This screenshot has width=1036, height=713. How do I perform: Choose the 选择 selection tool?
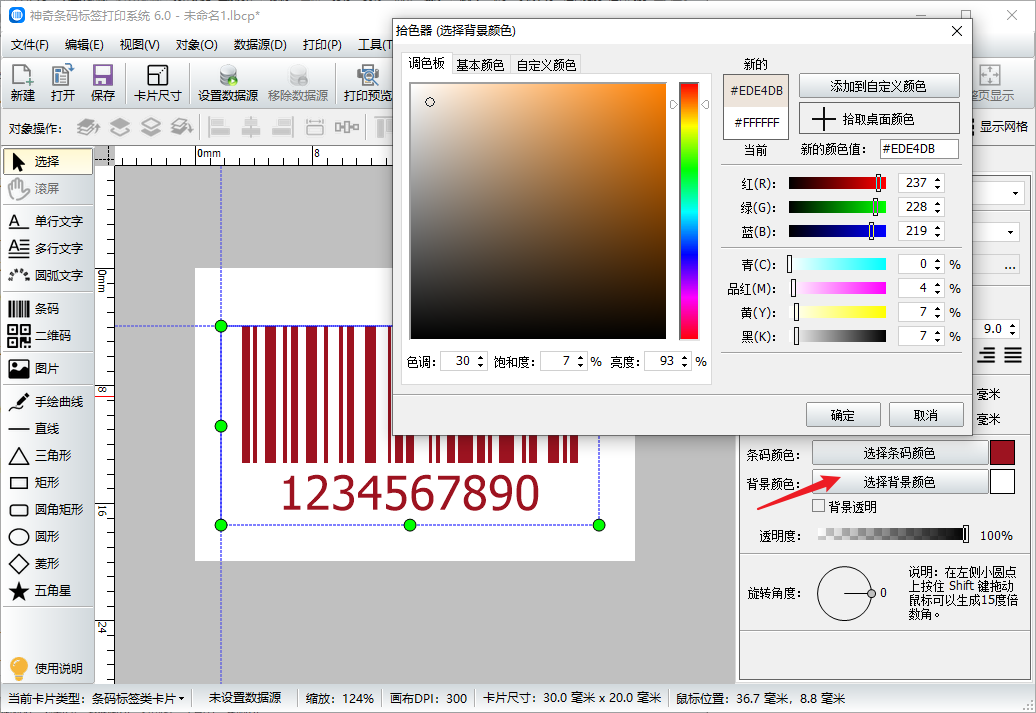click(48, 161)
